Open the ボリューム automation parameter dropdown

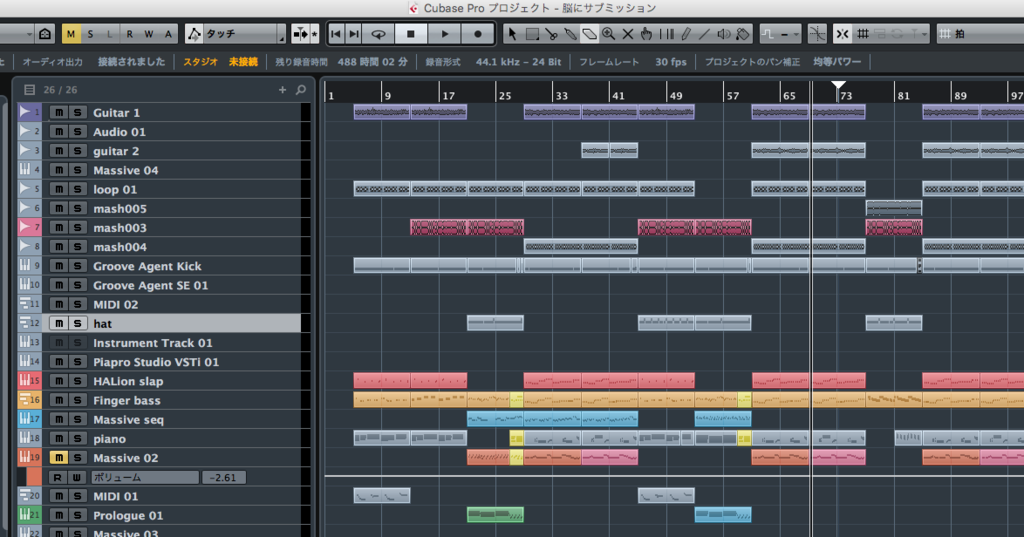144,478
